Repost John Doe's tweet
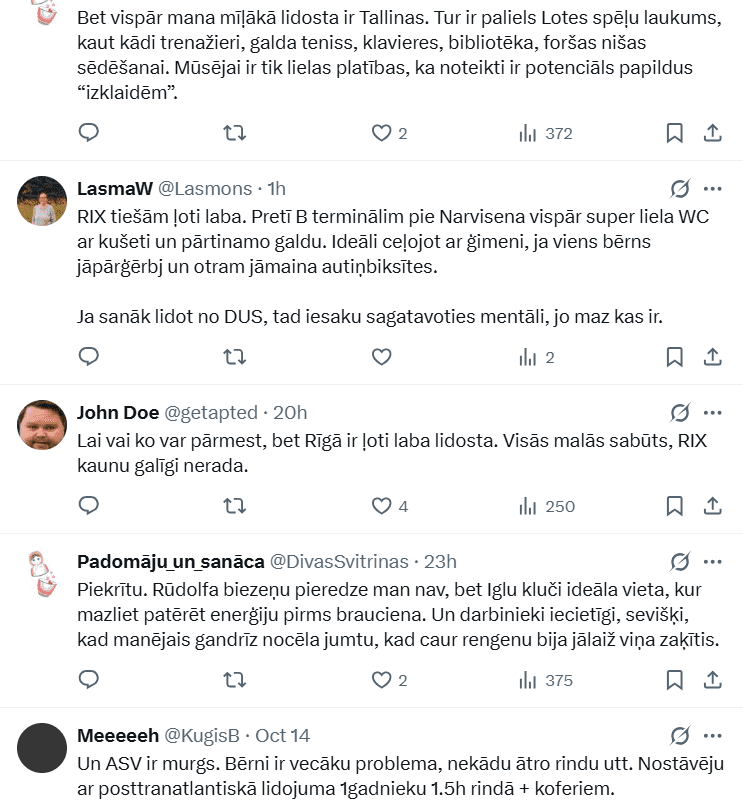The width and height of the screenshot is (743, 801). (x=234, y=506)
